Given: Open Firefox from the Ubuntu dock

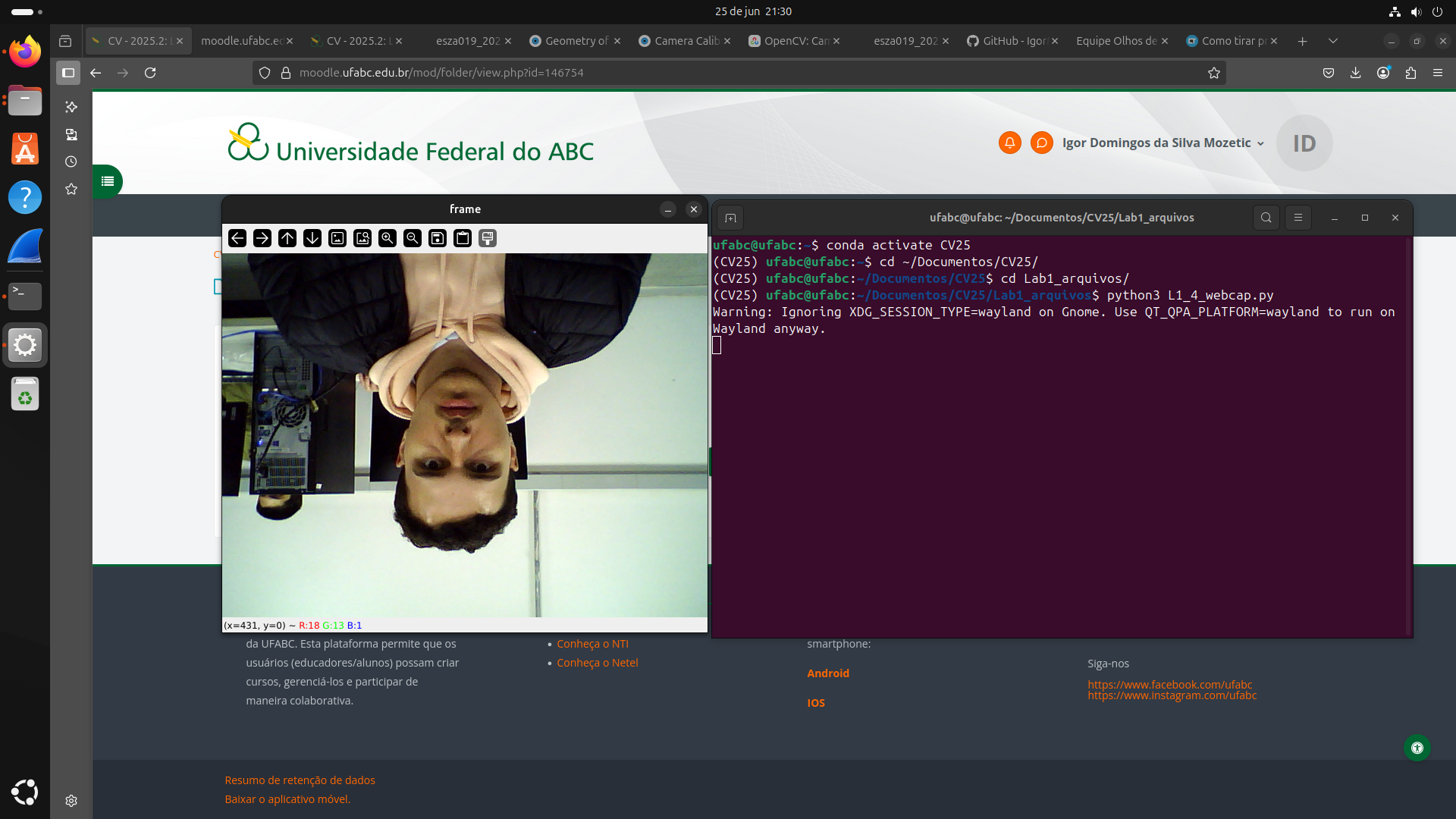Looking at the screenshot, I should (25, 52).
